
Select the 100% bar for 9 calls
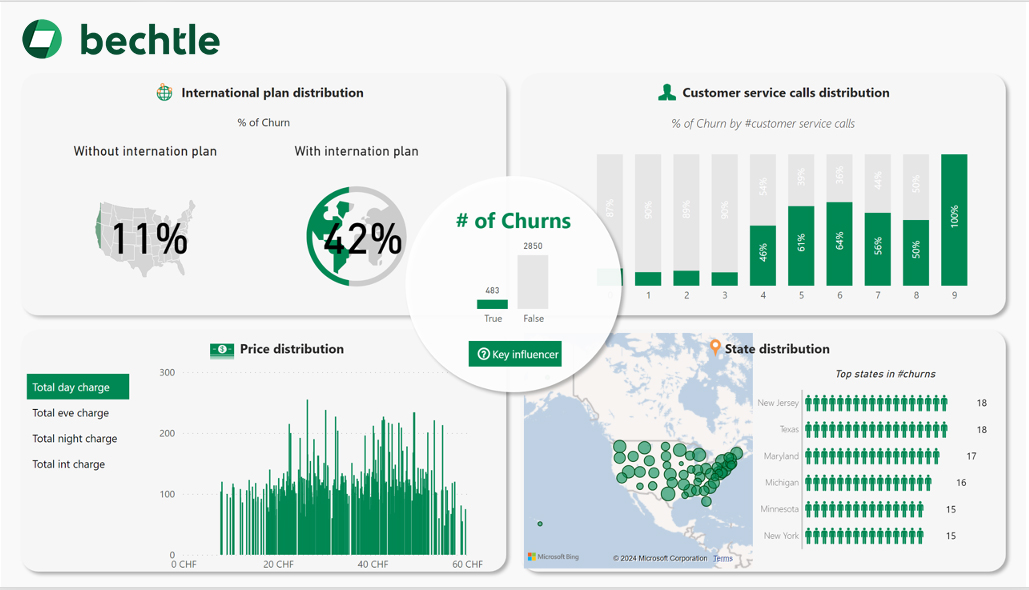point(953,220)
